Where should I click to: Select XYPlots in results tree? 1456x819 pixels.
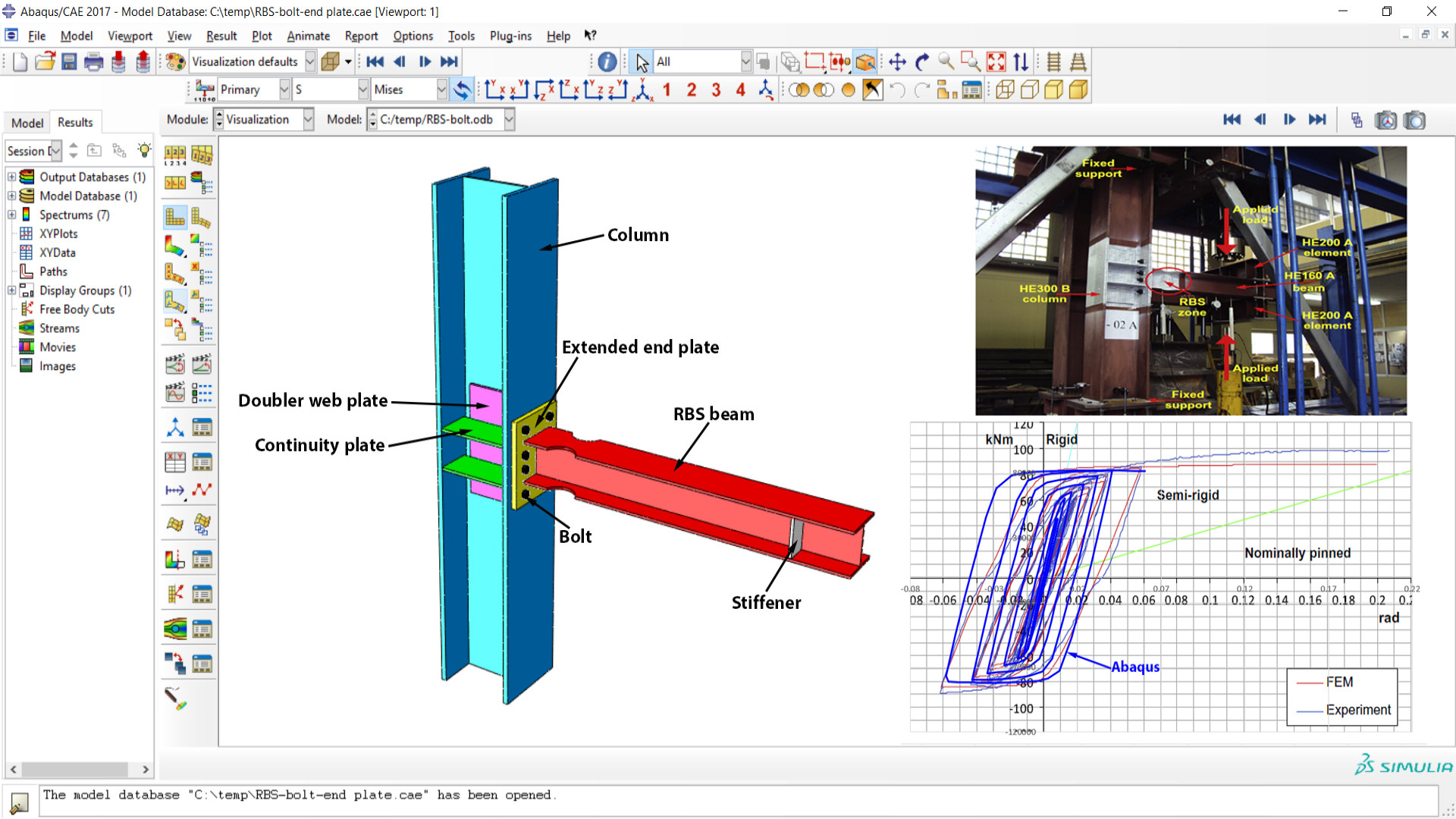(x=58, y=234)
